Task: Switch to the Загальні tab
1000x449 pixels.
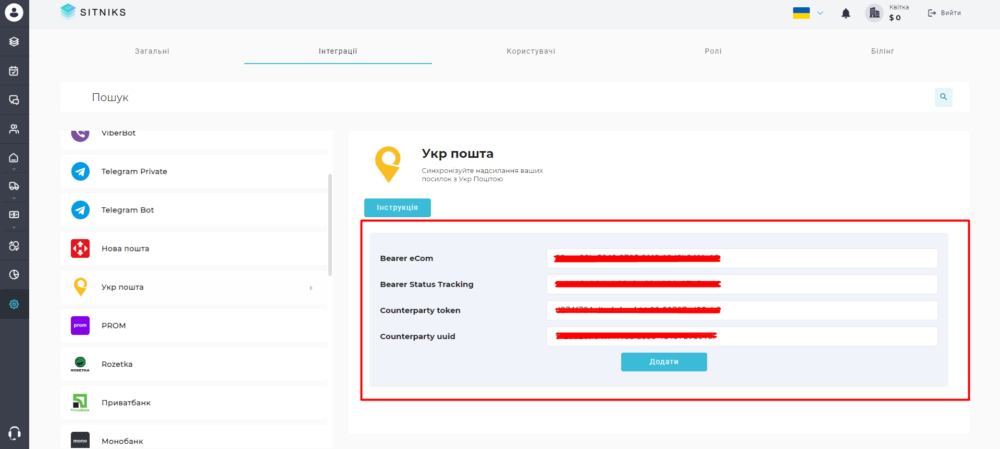Action: [152, 51]
